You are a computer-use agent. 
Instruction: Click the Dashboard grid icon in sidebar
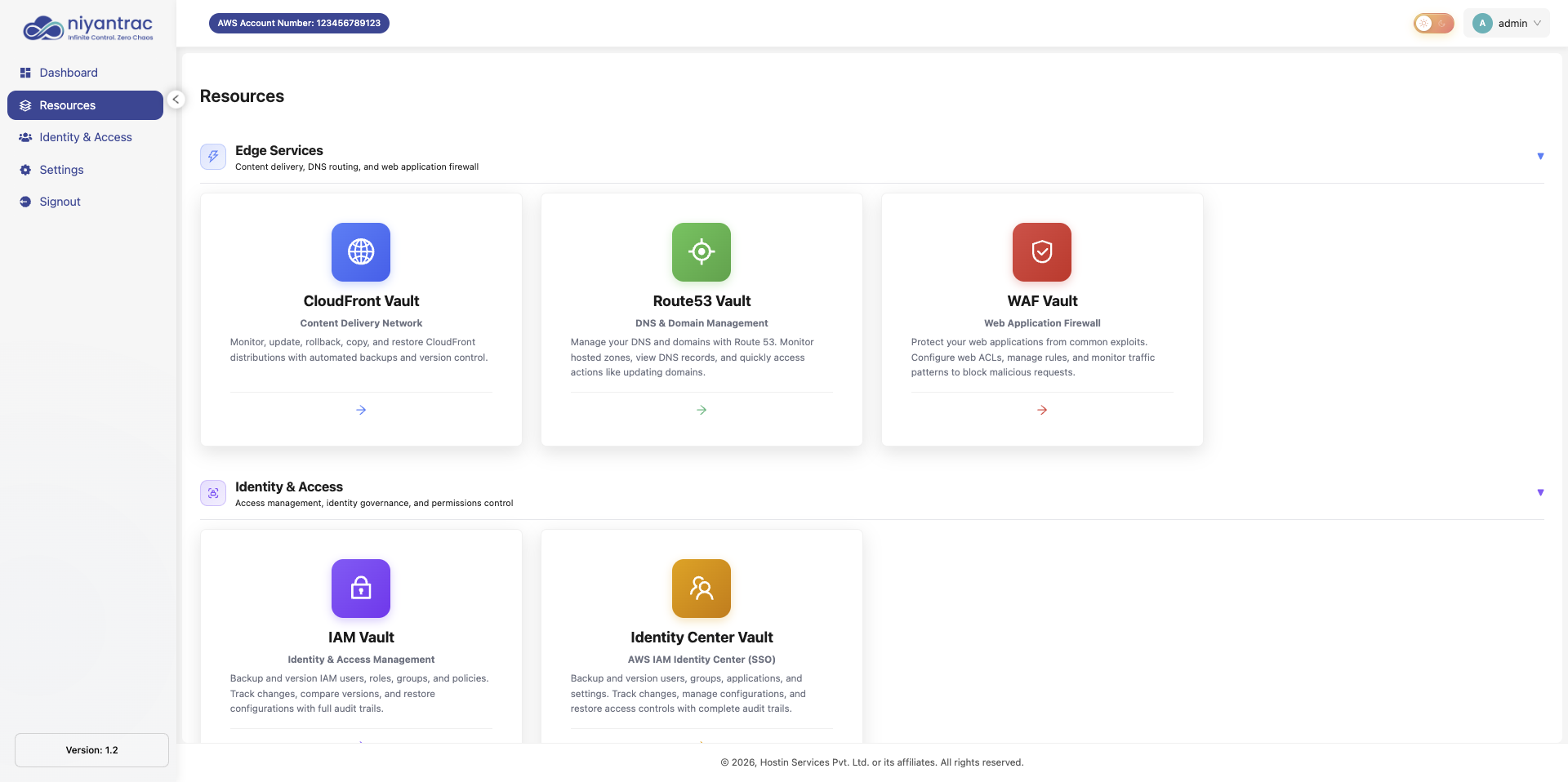pyautogui.click(x=25, y=73)
